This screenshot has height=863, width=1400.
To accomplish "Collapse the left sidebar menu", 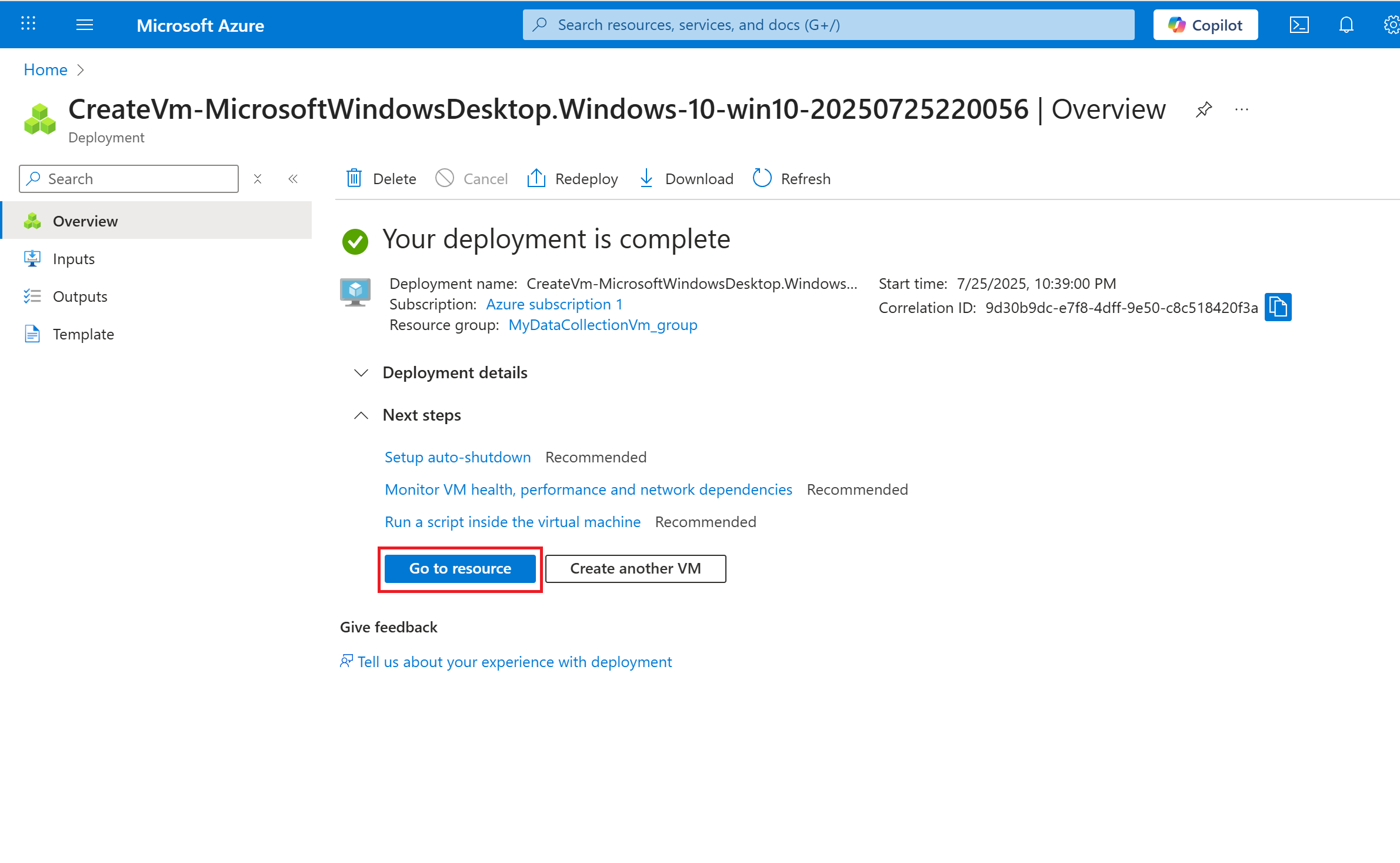I will [293, 179].
